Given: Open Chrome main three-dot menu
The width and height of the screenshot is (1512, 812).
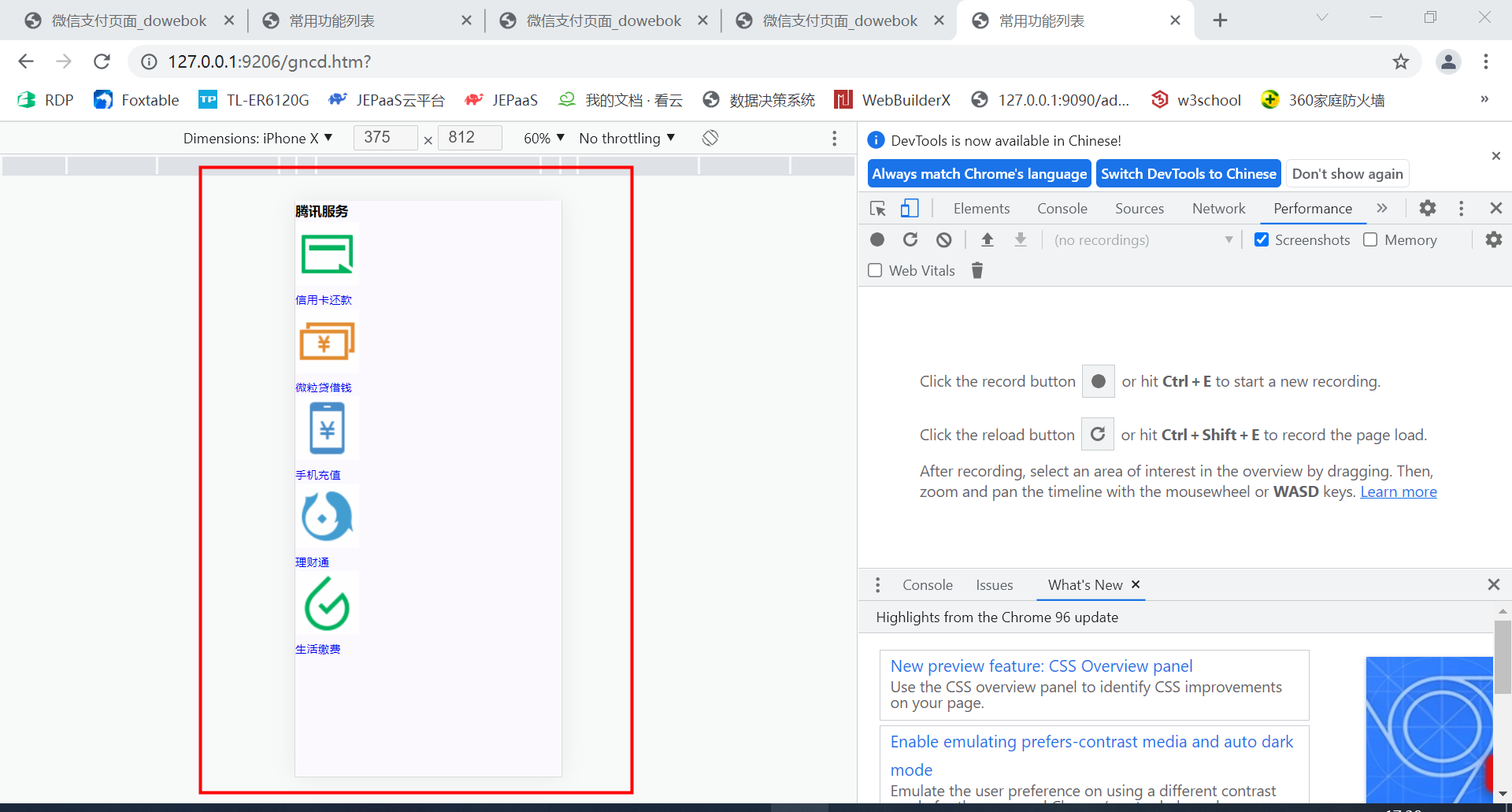Looking at the screenshot, I should click(x=1486, y=61).
